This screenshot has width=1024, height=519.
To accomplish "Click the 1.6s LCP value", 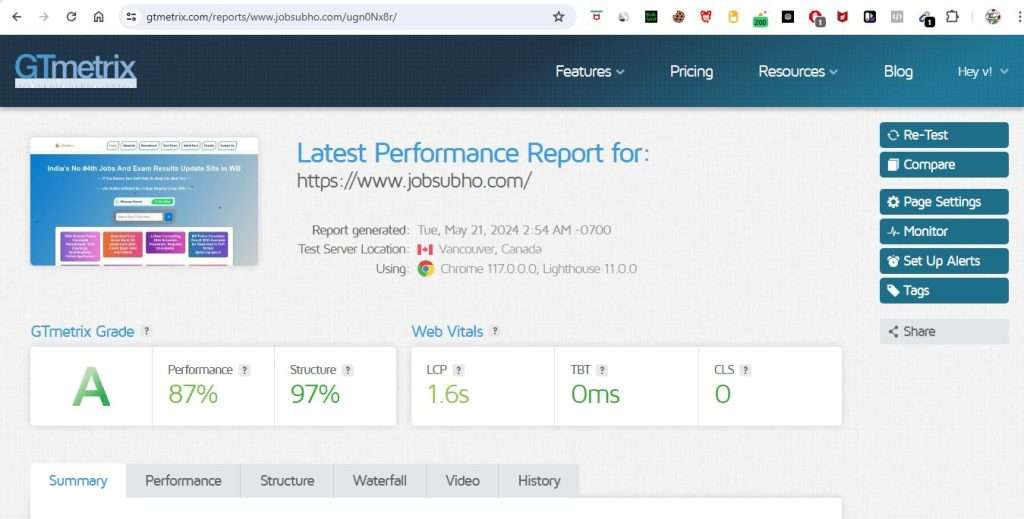I will point(448,394).
